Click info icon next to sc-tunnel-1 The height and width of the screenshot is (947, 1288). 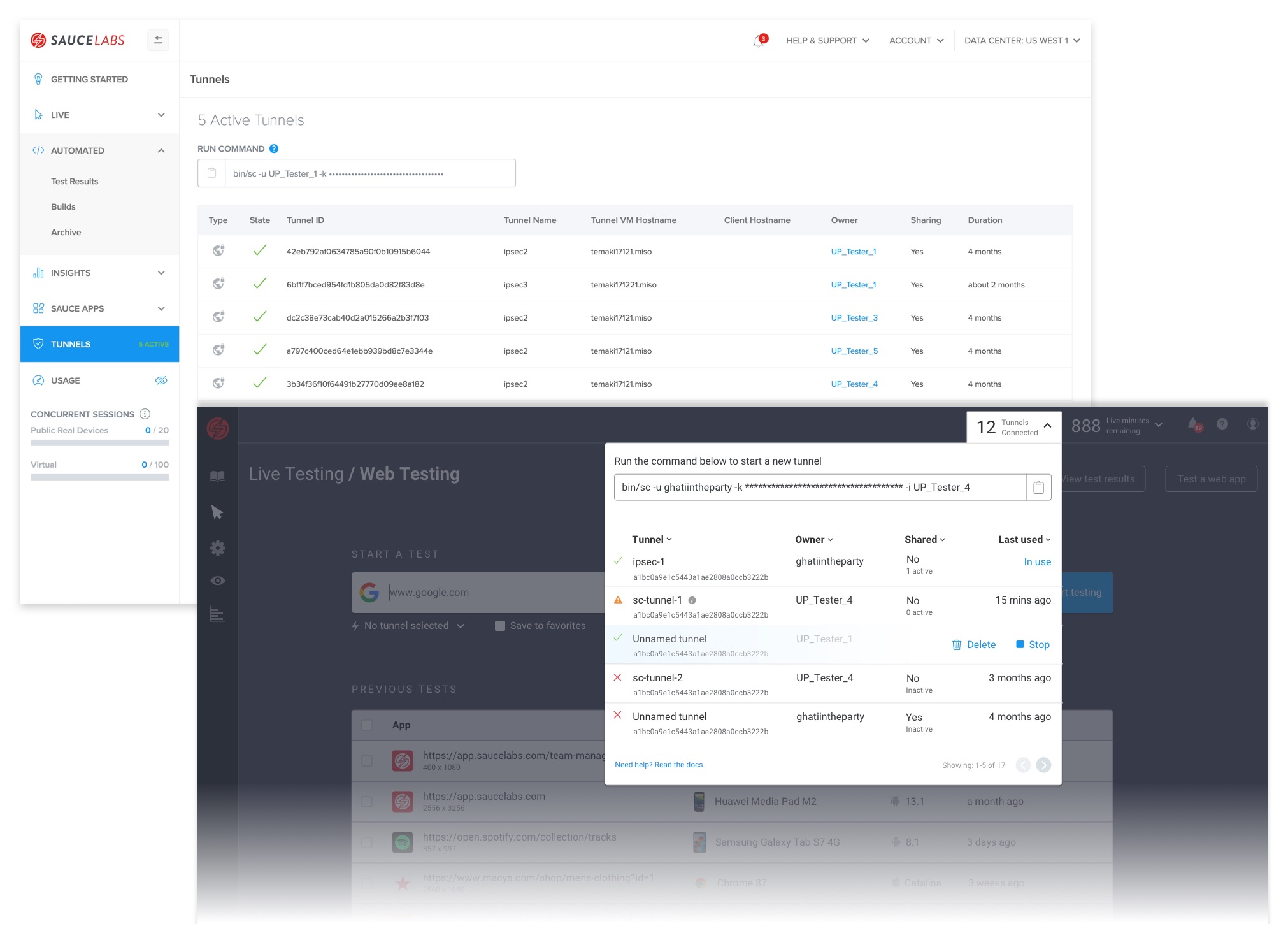pyautogui.click(x=692, y=601)
